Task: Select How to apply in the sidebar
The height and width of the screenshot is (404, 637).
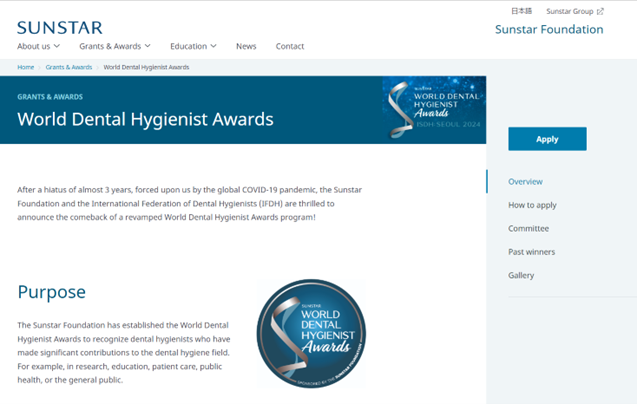Action: (x=532, y=205)
